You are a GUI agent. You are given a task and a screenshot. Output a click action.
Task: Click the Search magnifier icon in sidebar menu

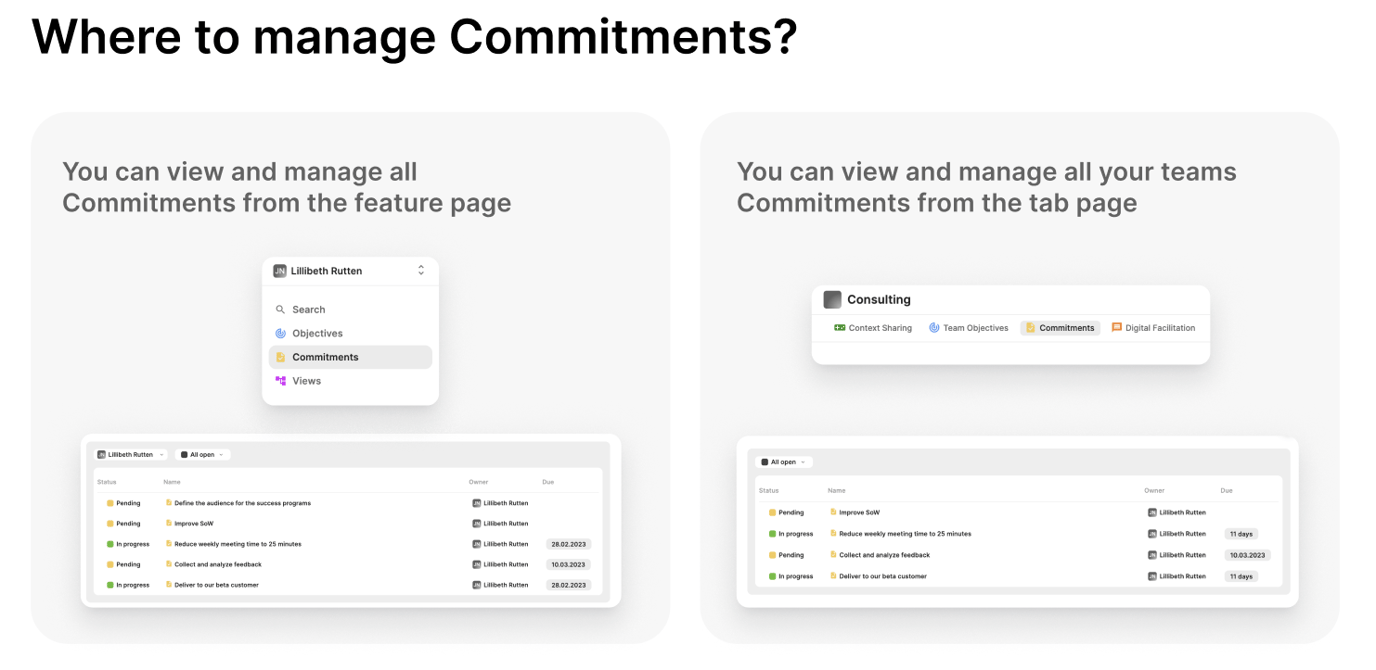pos(281,310)
